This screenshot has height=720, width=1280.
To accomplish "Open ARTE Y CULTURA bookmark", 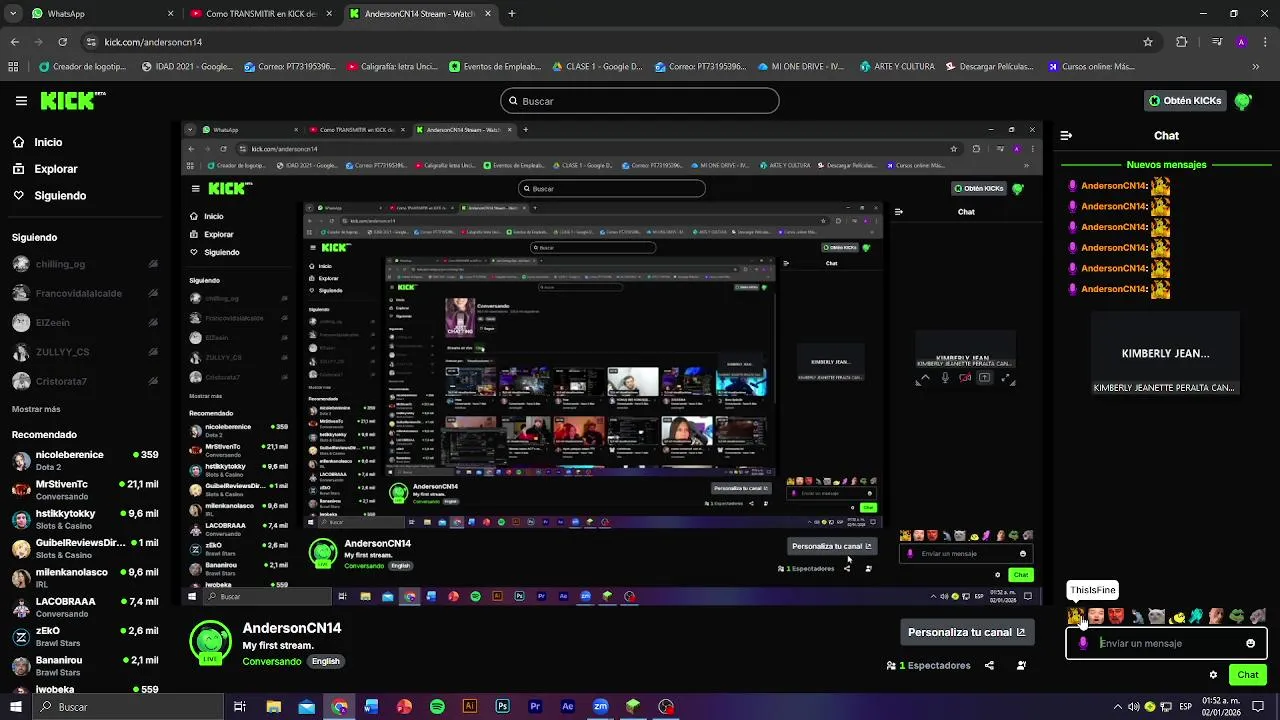I will click(896, 67).
